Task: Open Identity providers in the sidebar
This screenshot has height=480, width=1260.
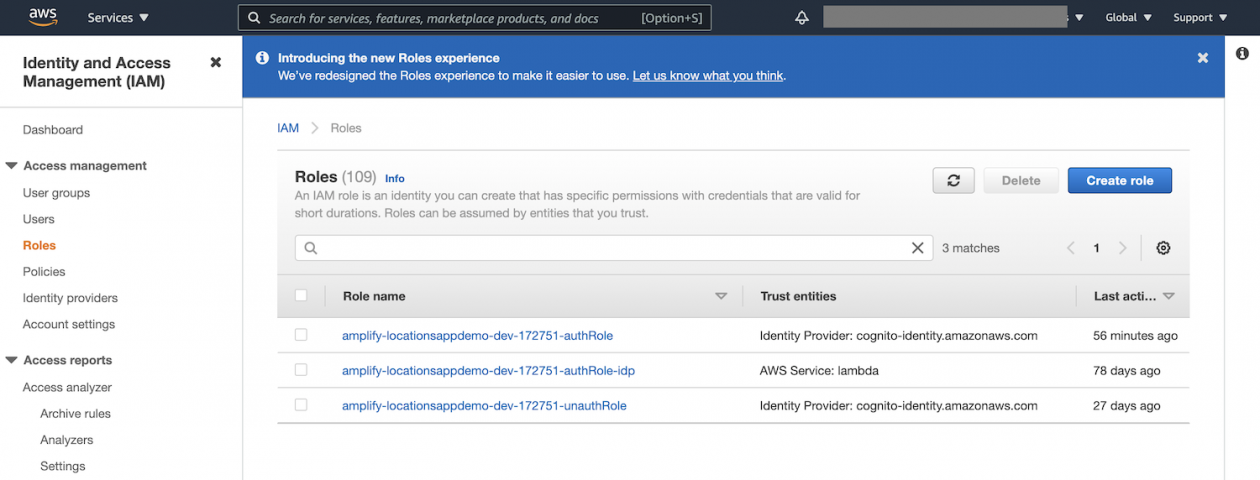Action: (x=70, y=298)
